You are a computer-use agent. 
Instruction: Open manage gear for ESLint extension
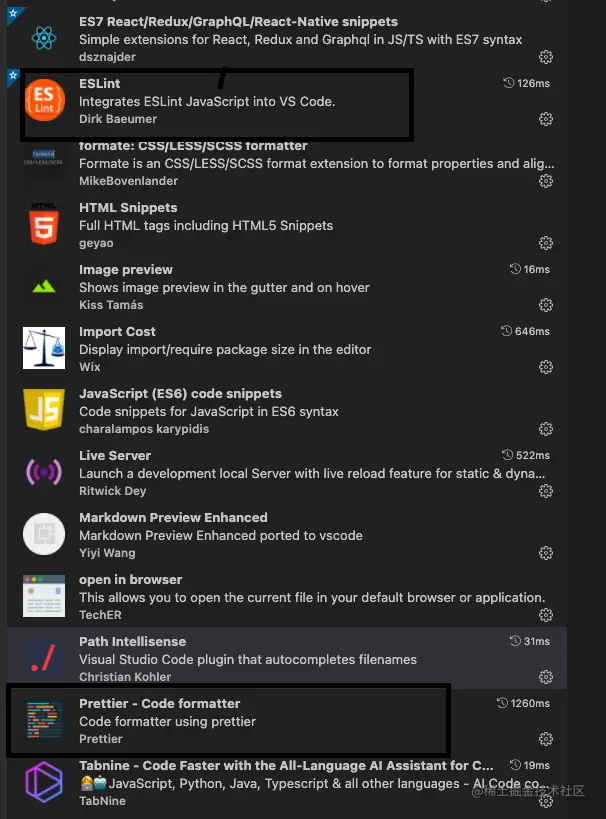tap(546, 119)
